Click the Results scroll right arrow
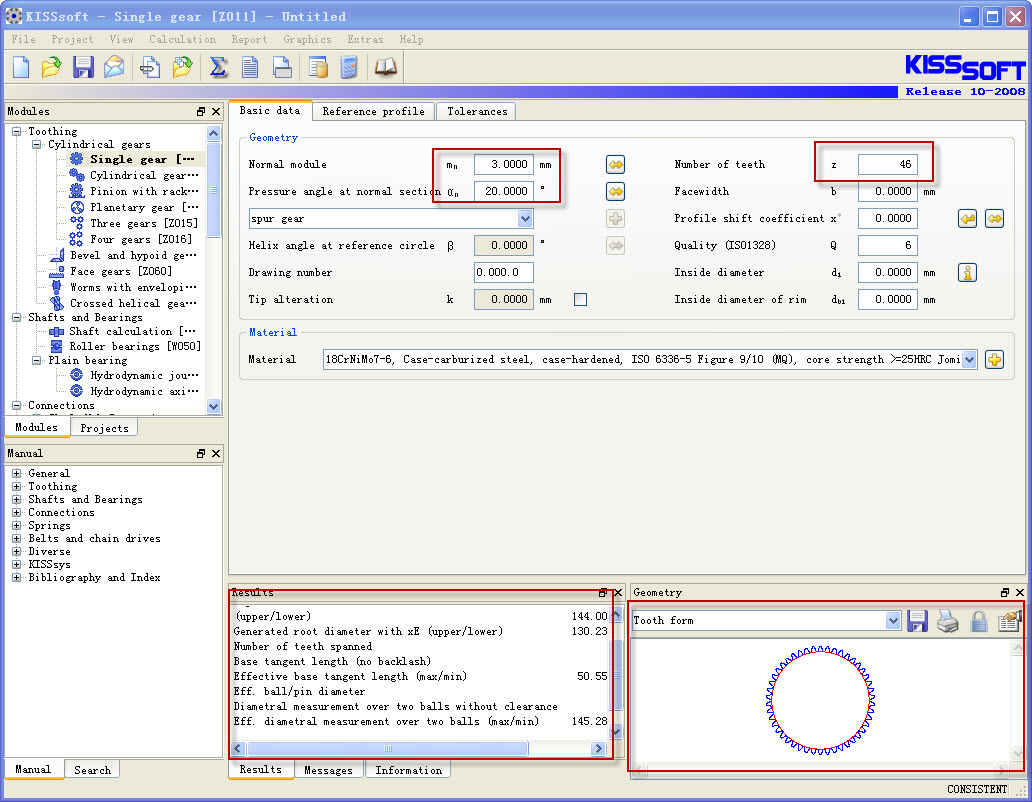The image size is (1032, 802). 598,749
